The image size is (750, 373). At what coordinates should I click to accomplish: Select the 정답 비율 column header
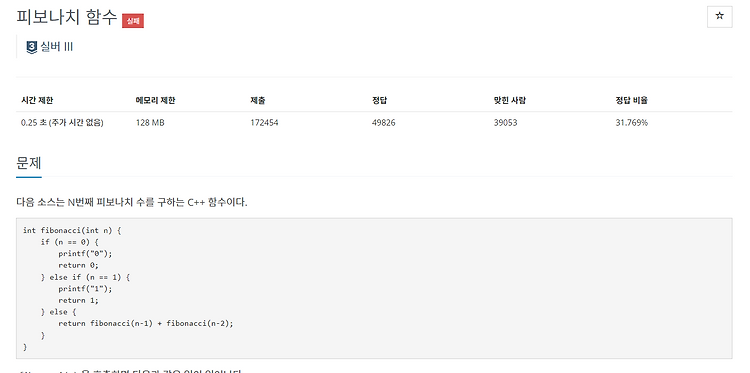632,100
